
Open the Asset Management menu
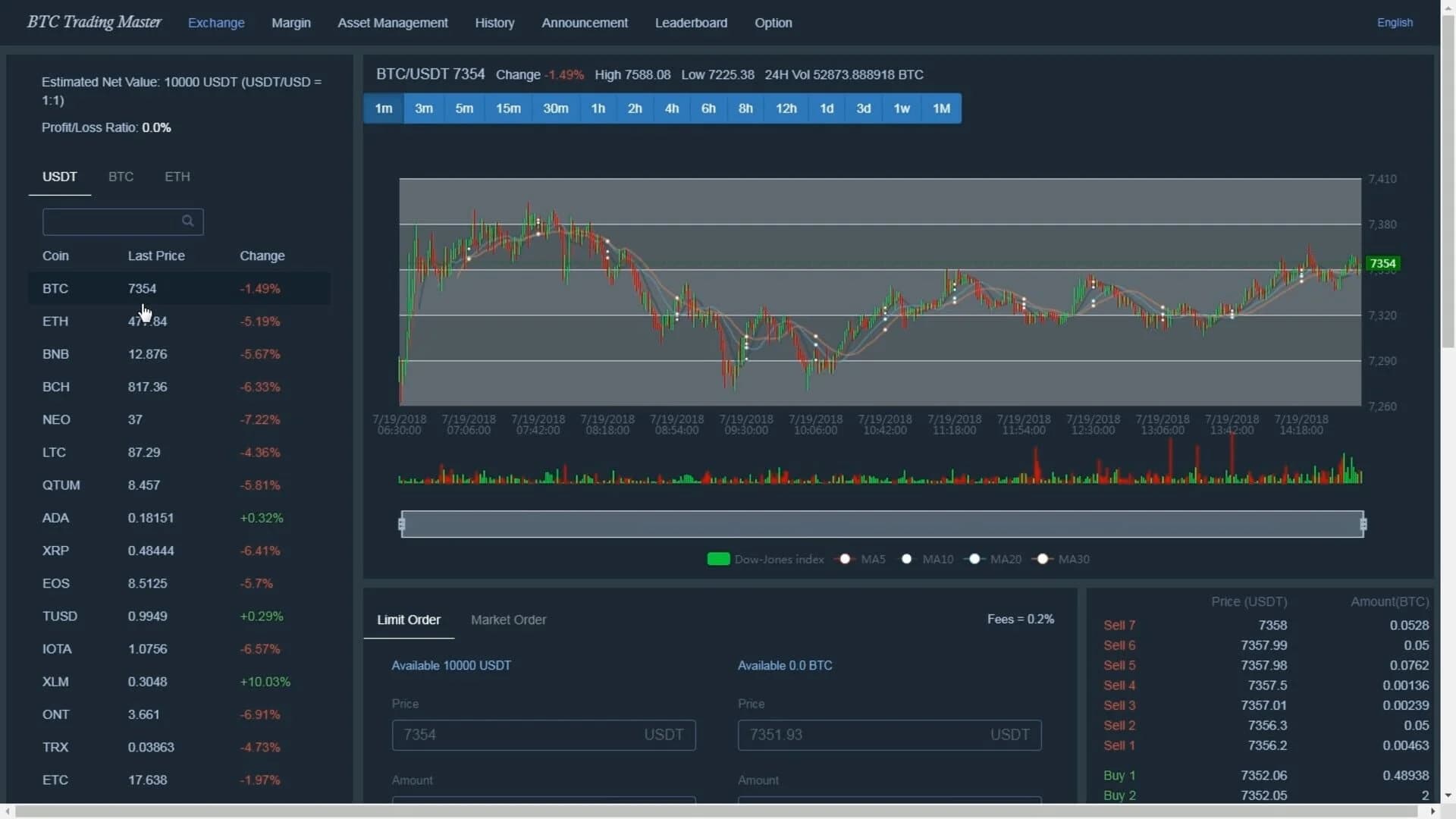(x=392, y=23)
